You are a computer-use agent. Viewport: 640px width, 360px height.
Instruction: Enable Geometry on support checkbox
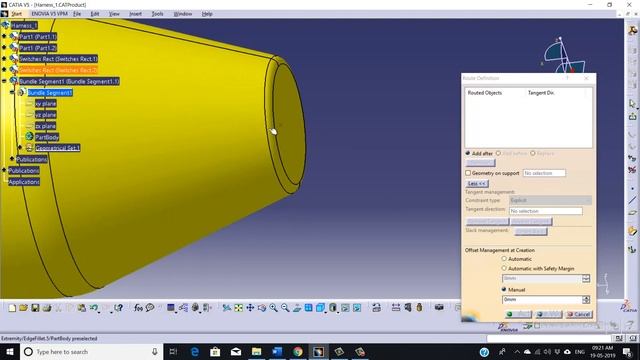tap(468, 173)
